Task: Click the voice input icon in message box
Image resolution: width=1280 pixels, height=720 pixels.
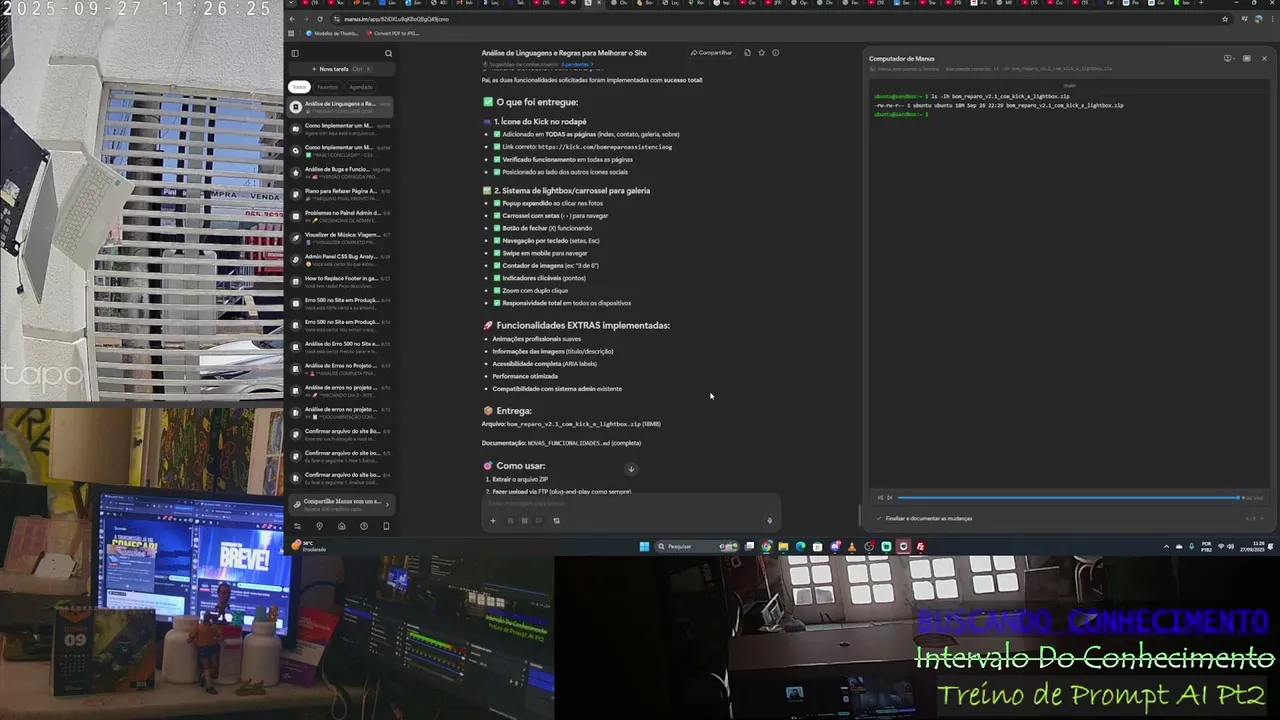Action: 769,520
